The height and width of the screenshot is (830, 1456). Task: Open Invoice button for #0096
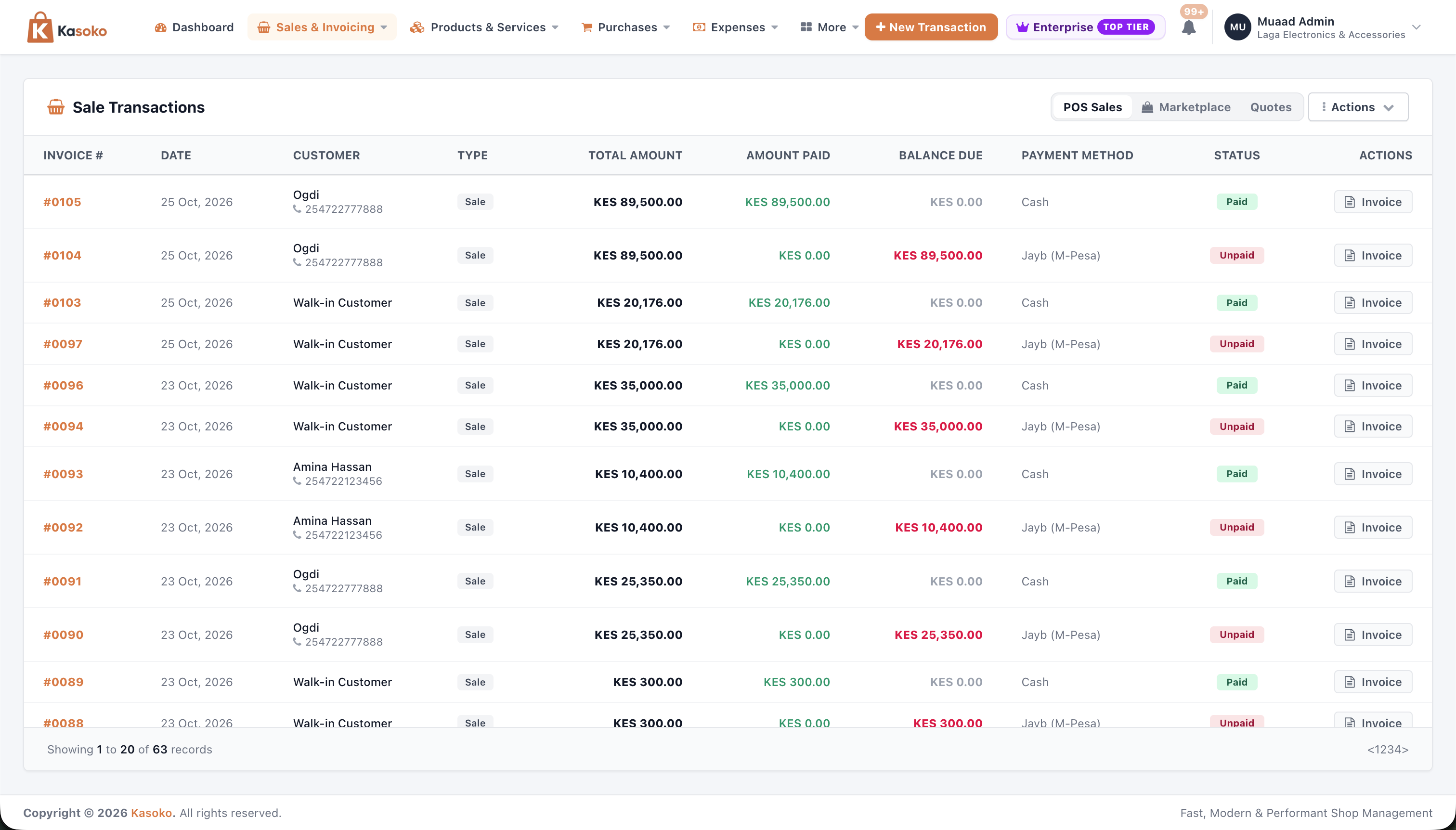(x=1373, y=385)
